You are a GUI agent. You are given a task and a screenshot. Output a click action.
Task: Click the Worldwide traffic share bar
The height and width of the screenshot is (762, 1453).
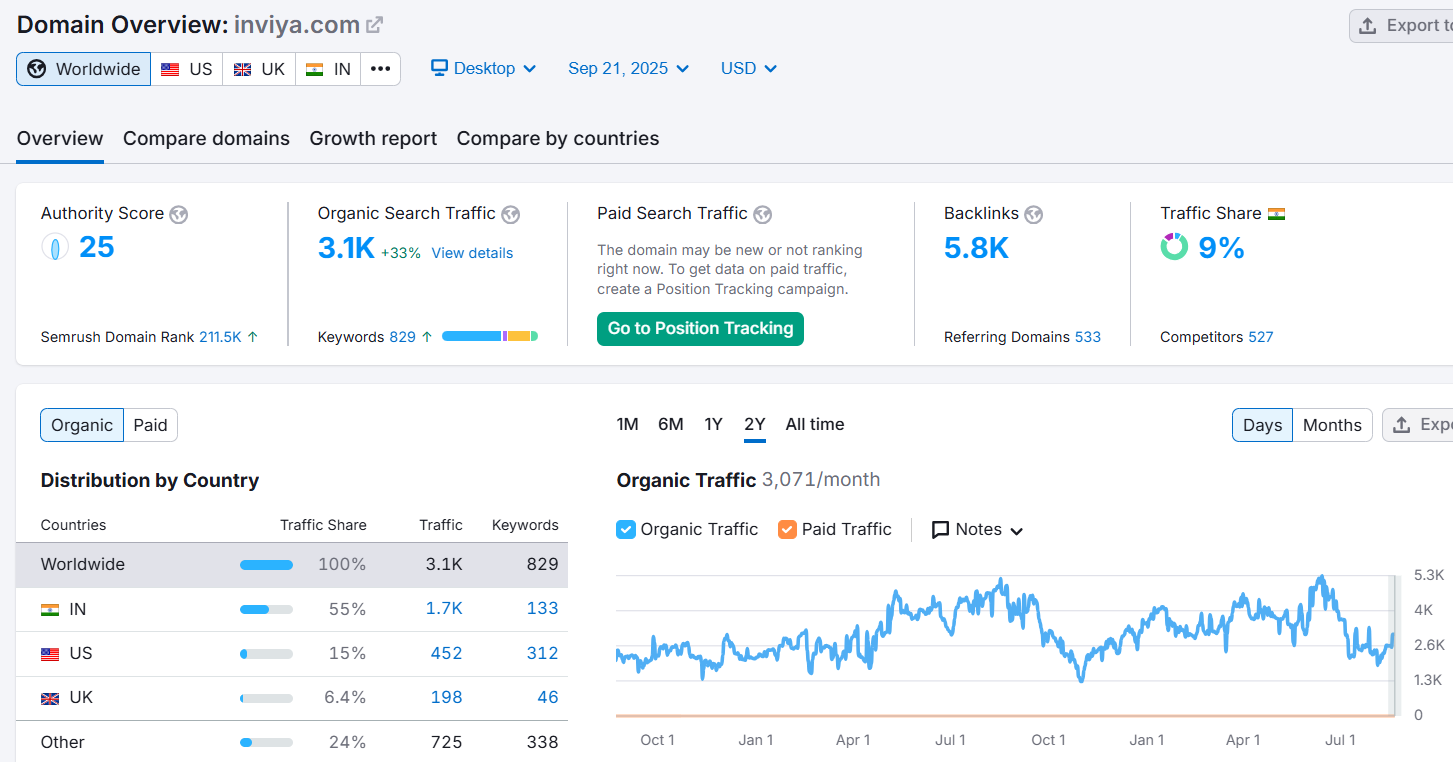tap(266, 565)
